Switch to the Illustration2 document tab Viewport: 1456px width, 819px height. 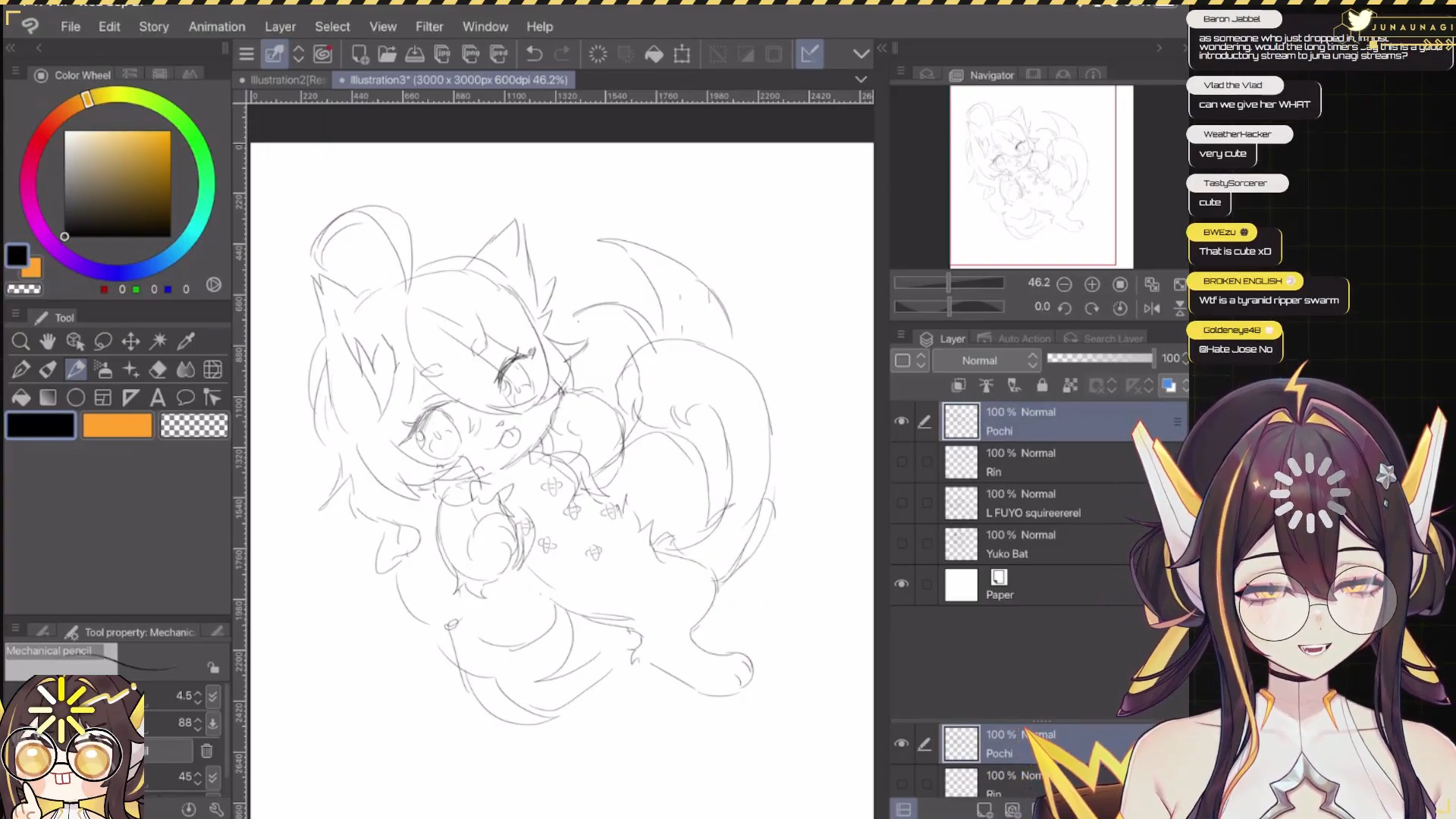click(285, 80)
